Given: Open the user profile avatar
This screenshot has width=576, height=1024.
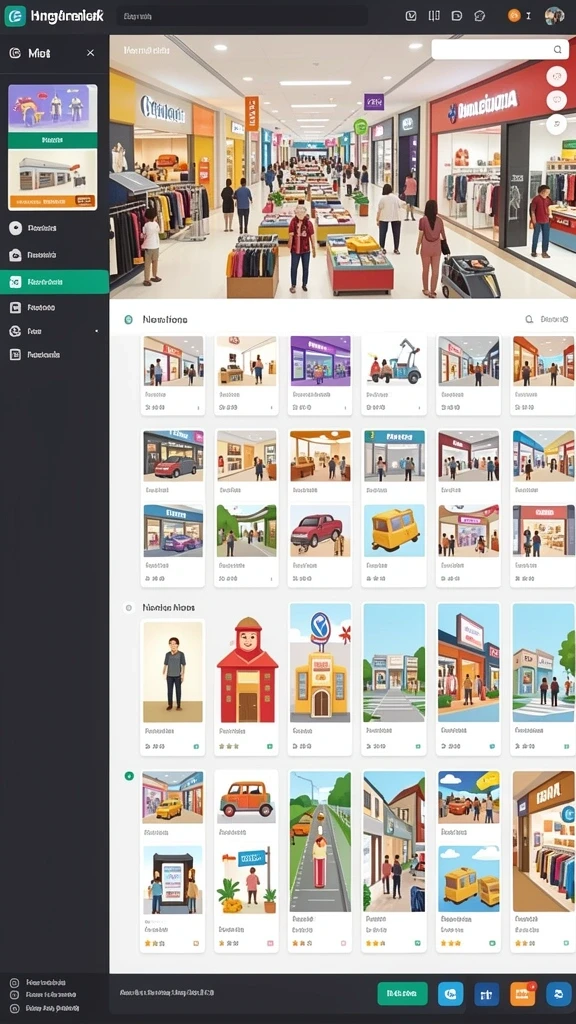Looking at the screenshot, I should point(554,16).
